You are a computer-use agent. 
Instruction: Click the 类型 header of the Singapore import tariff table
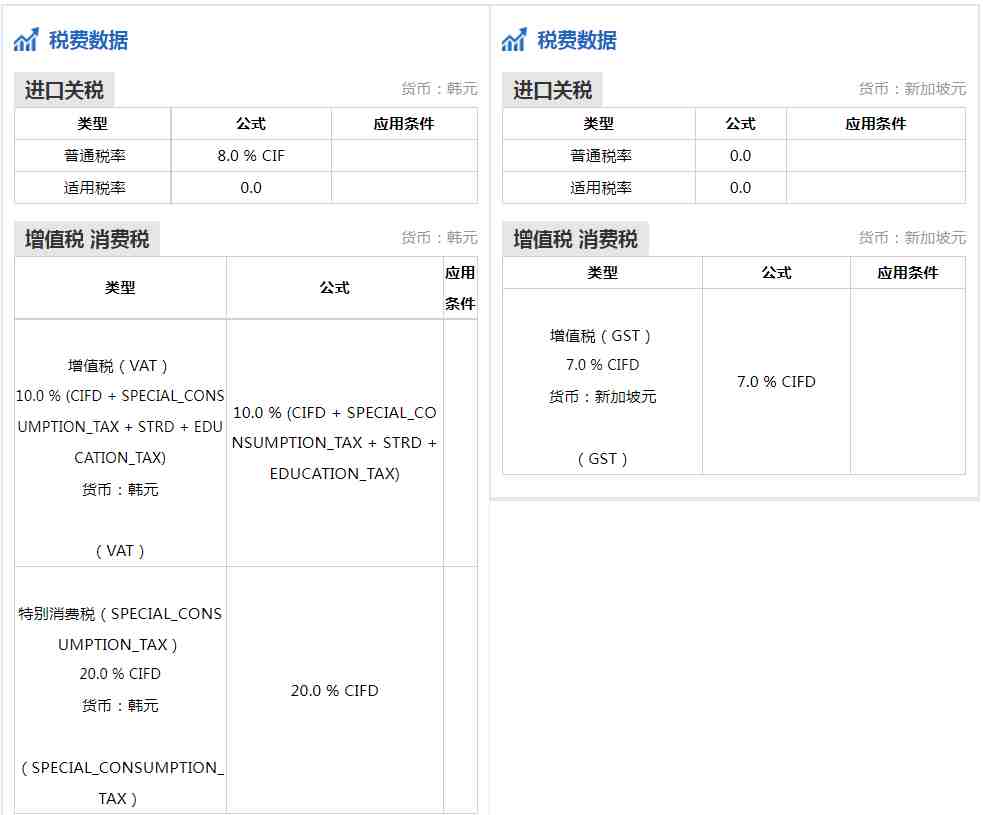(x=599, y=124)
